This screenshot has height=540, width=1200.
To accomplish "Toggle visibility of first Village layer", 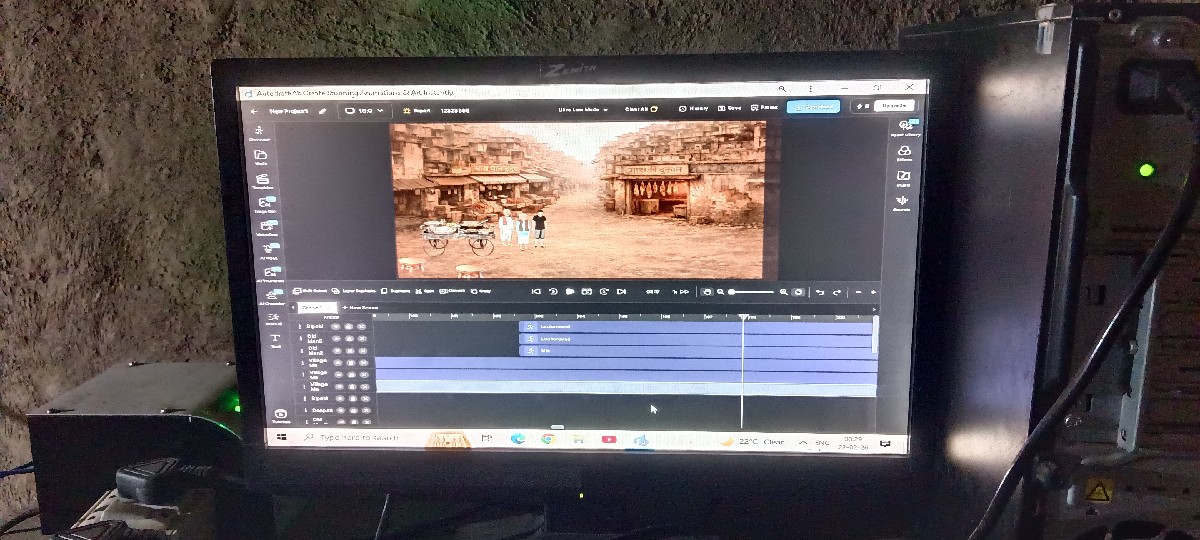I will click(338, 362).
